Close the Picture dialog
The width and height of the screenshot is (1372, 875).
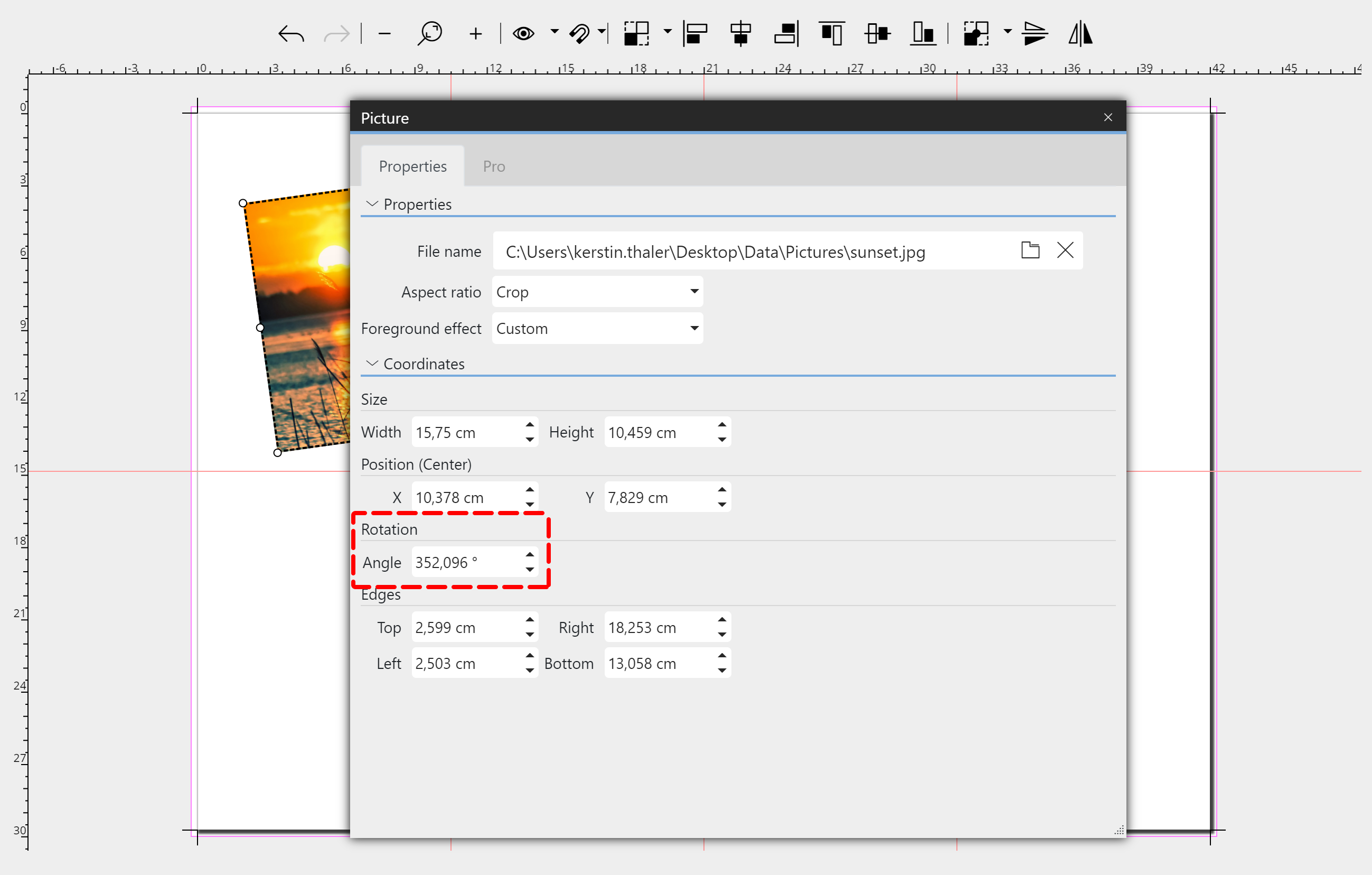pos(1107,117)
